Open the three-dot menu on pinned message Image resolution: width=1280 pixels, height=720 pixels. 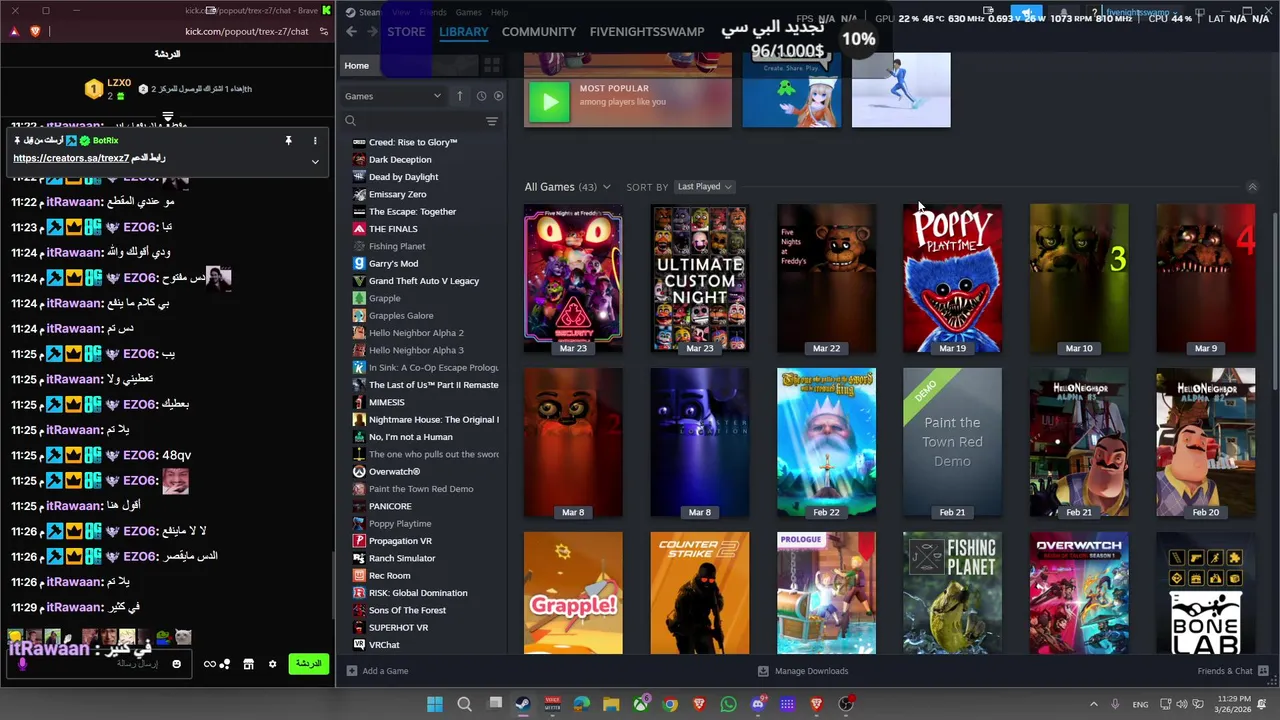315,141
